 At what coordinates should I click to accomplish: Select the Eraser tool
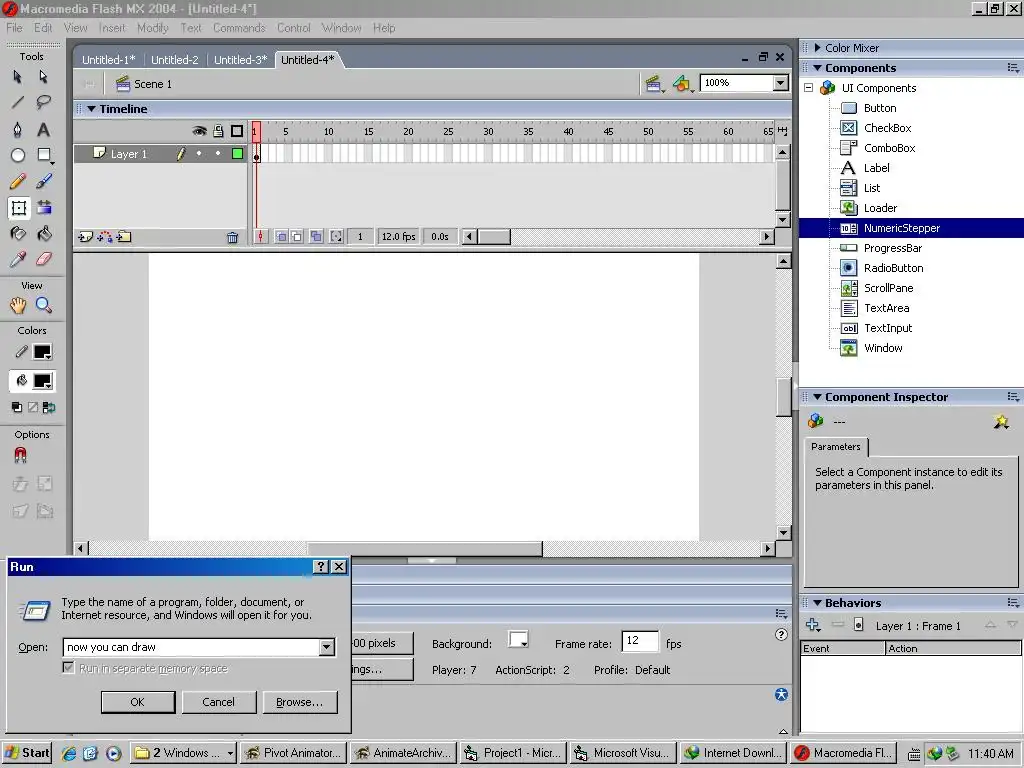pyautogui.click(x=44, y=259)
